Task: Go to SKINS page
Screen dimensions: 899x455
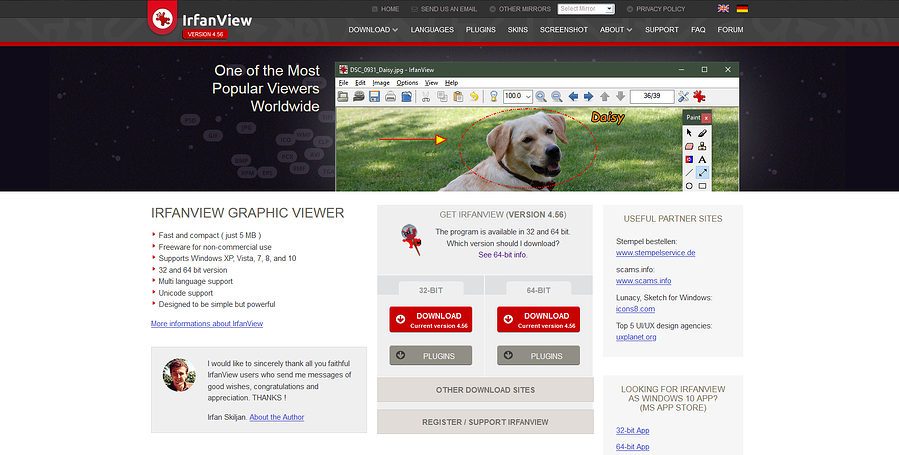Action: (518, 30)
